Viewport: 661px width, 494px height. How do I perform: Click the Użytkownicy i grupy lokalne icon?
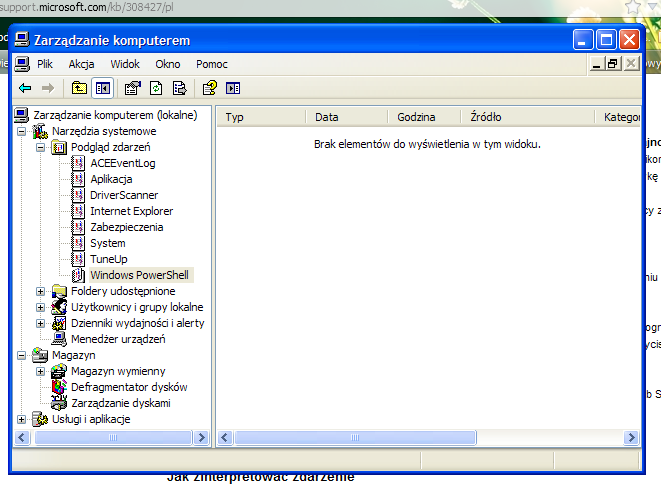[x=59, y=307]
